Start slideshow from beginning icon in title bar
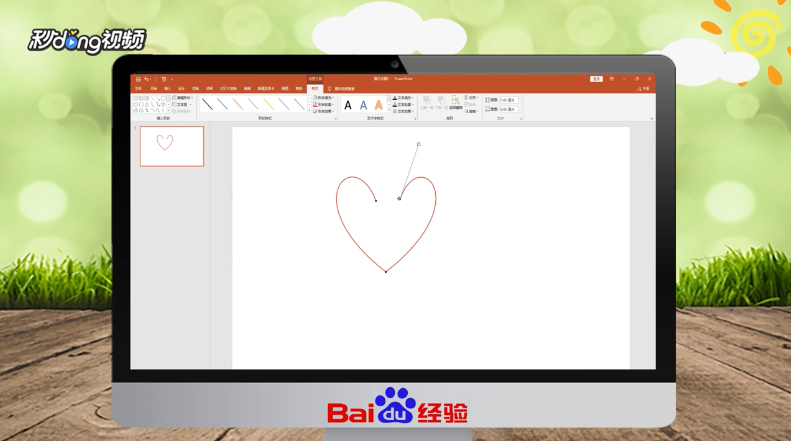791x441 pixels. point(164,79)
